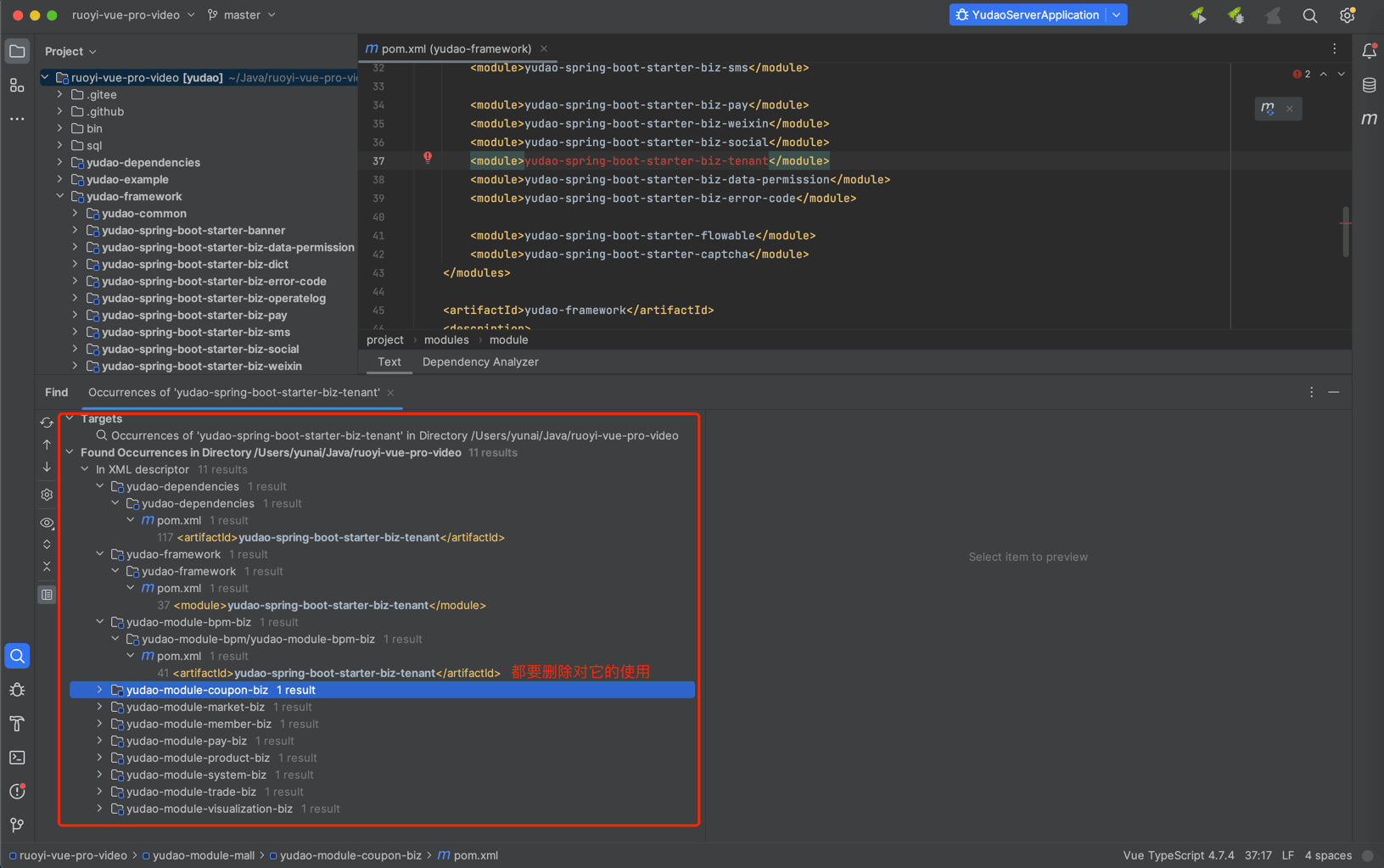Open the master branch dropdown
The width and height of the screenshot is (1384, 868).
(x=242, y=15)
